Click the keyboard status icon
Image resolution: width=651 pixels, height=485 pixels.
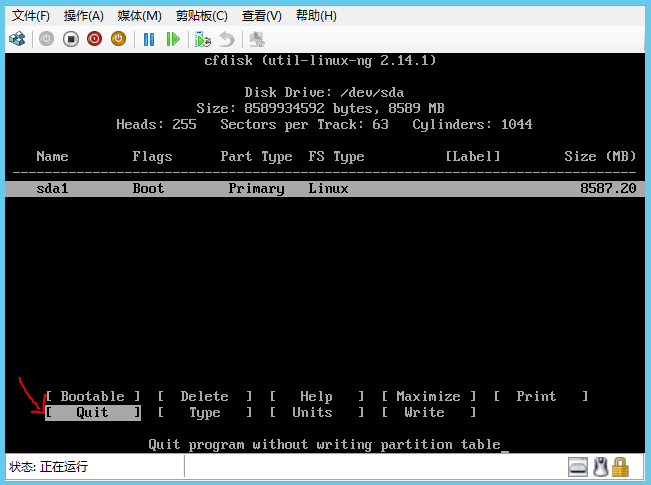(x=578, y=467)
